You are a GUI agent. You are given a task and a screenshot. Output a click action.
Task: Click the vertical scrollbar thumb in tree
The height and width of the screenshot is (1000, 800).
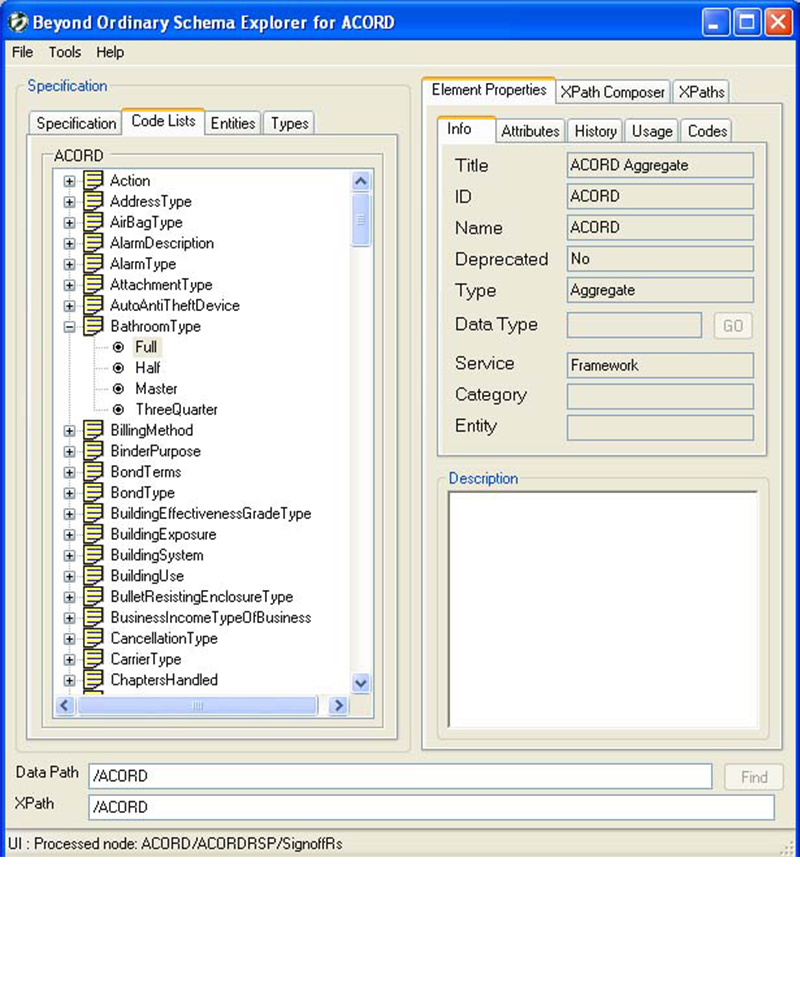361,220
